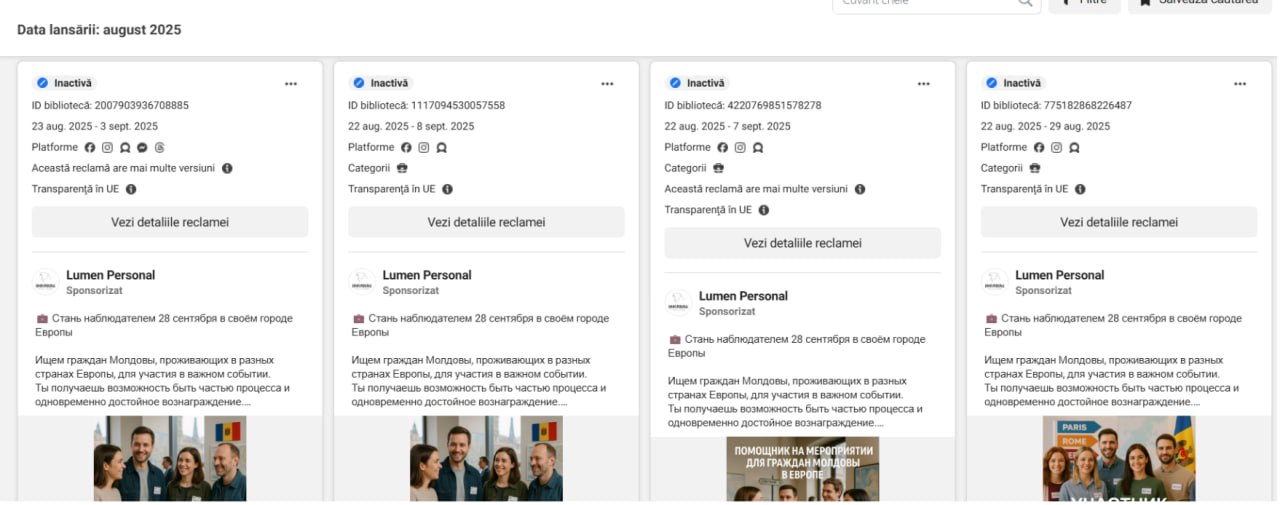
Task: Click Lumen Personal avatar in ad 22 aug.–7 sept.
Action: pyautogui.click(x=678, y=303)
